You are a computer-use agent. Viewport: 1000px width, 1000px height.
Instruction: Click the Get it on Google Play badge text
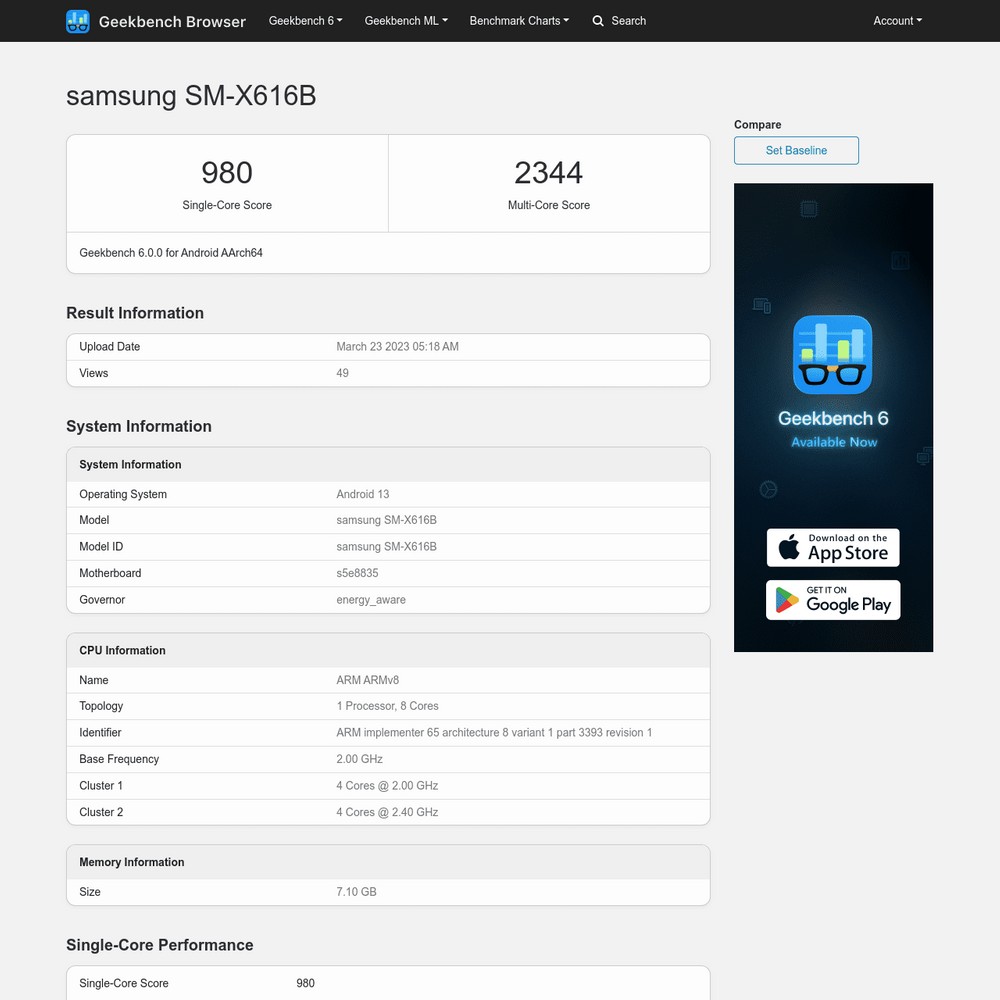point(847,600)
